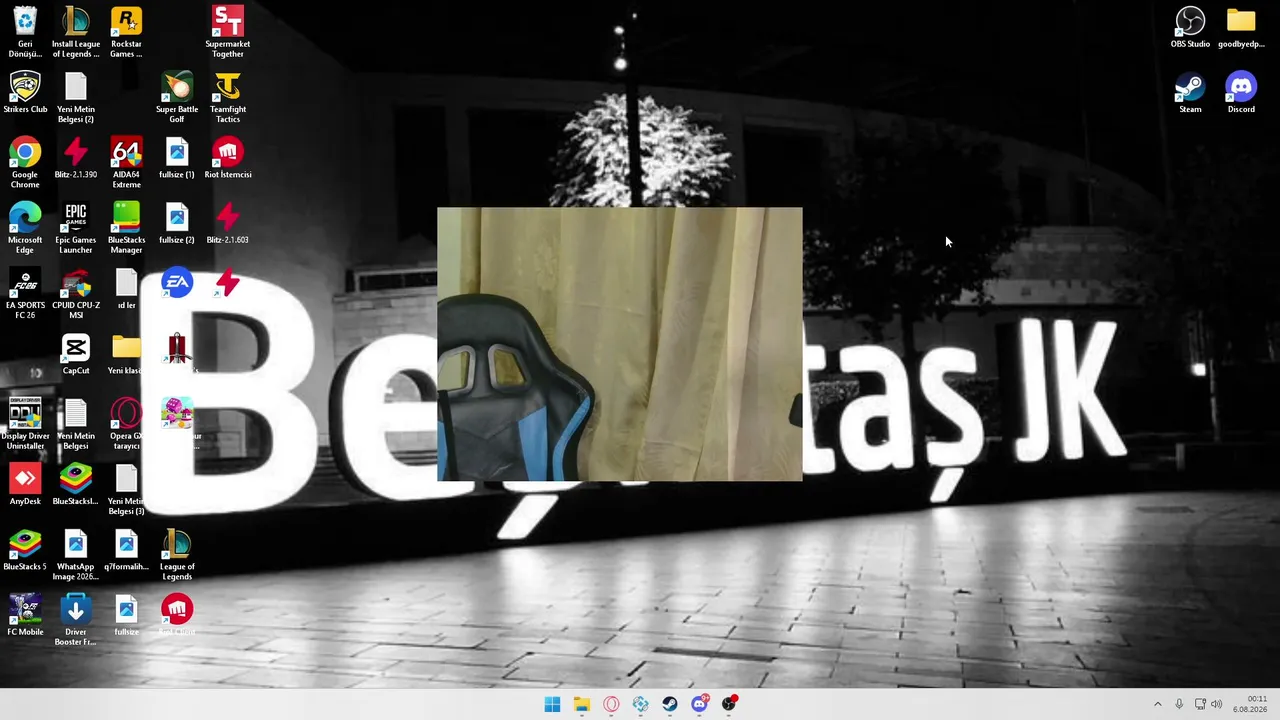Screen dimensions: 1280x720
Task: Open Google Chrome desktop shortcut
Action: [x=25, y=163]
